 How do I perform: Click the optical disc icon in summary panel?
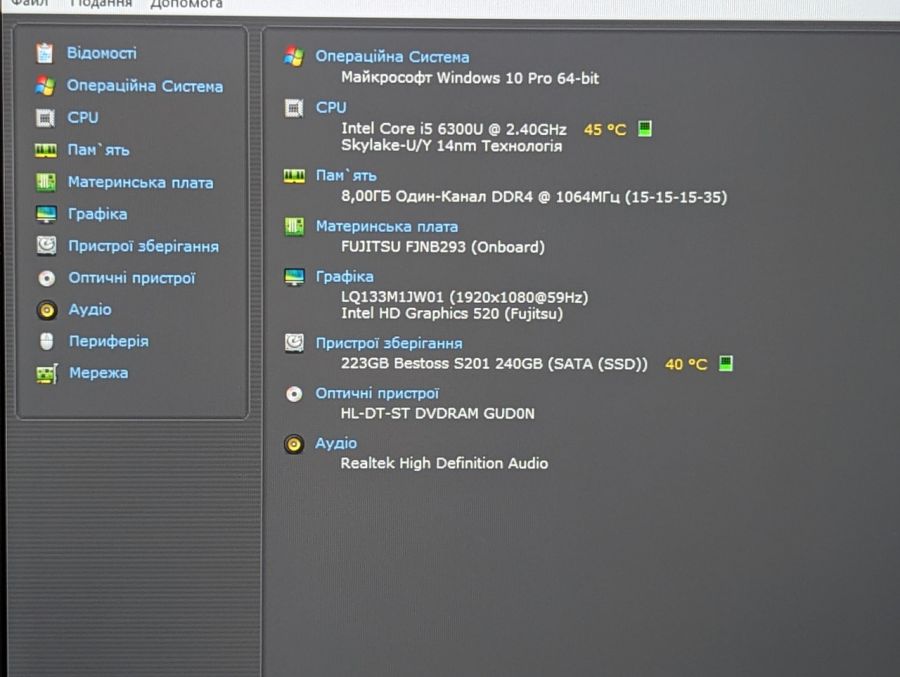(294, 394)
